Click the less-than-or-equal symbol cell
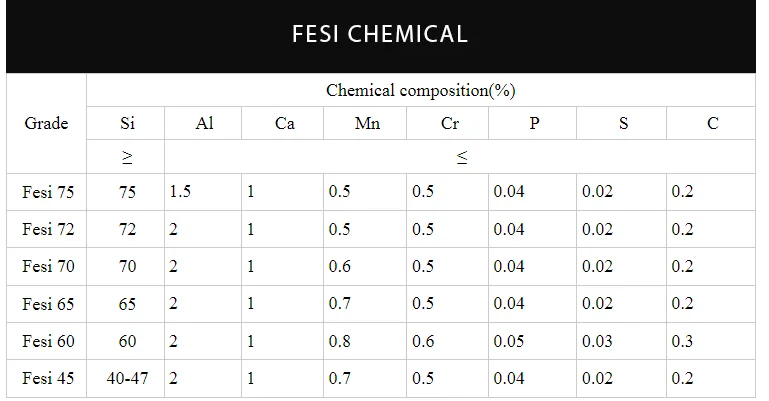 click(462, 157)
